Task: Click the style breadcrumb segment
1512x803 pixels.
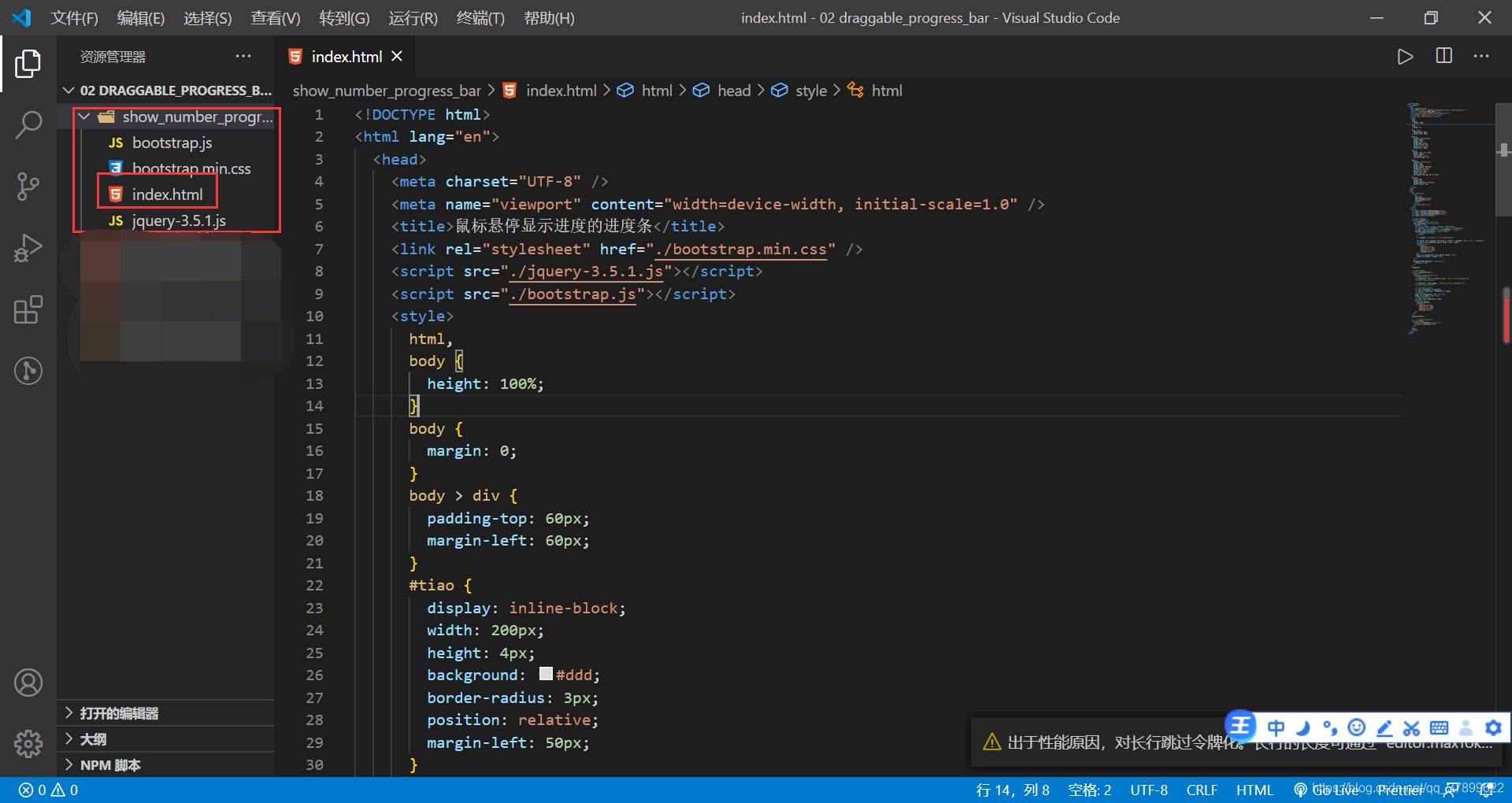Action: [800, 91]
